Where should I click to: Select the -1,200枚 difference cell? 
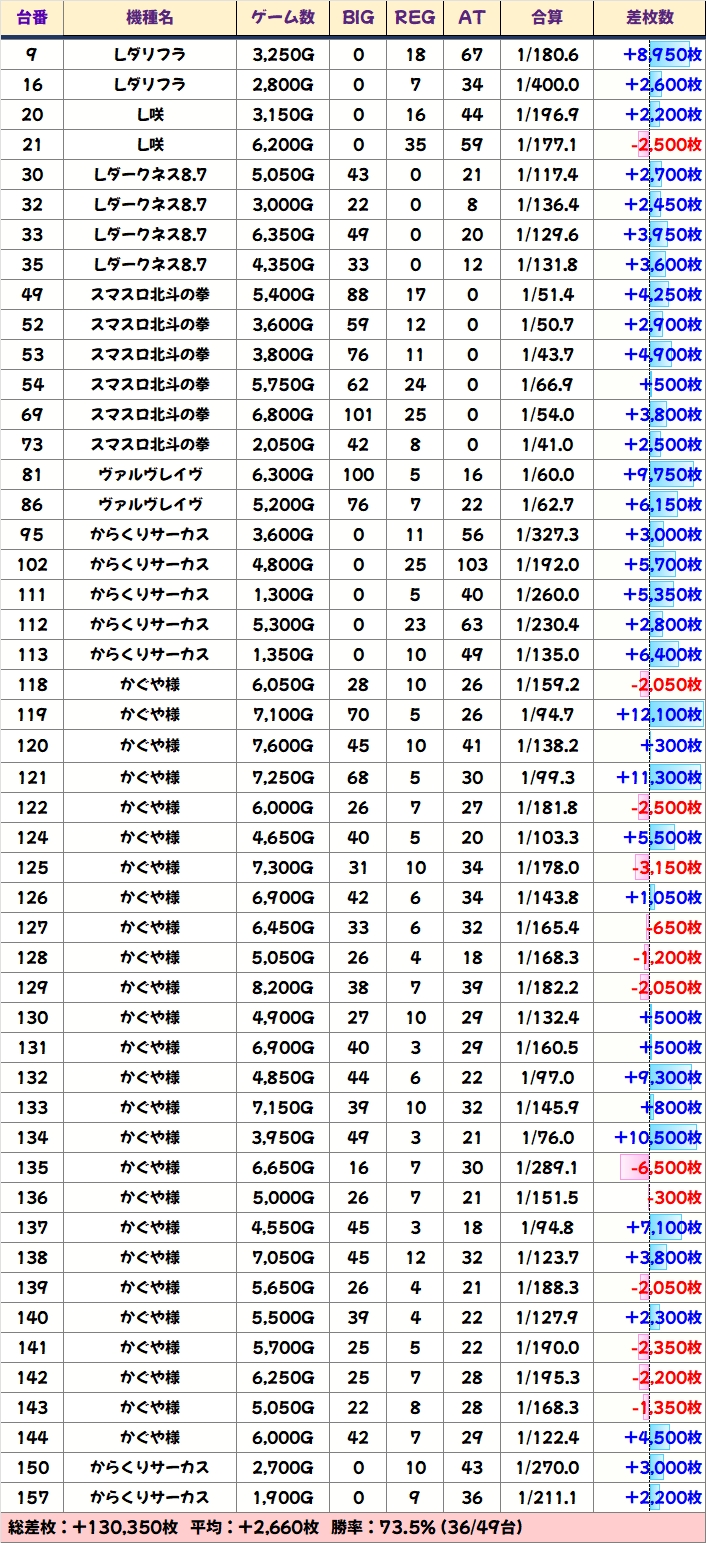pyautogui.click(x=650, y=957)
